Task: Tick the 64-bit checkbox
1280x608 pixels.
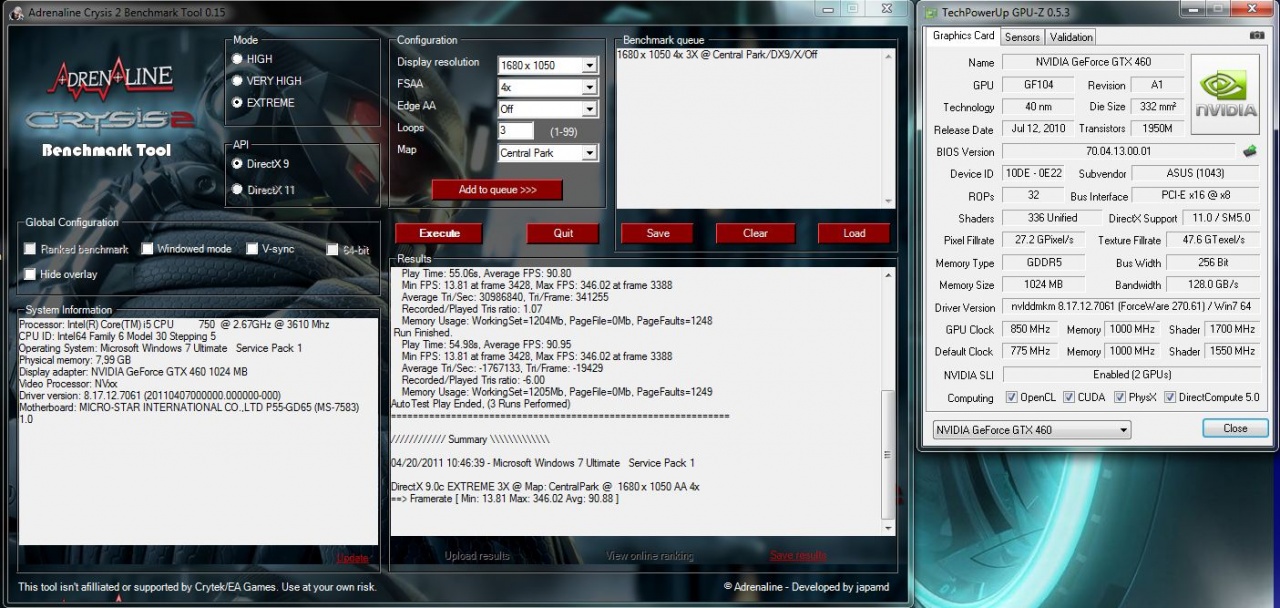Action: pyautogui.click(x=332, y=250)
